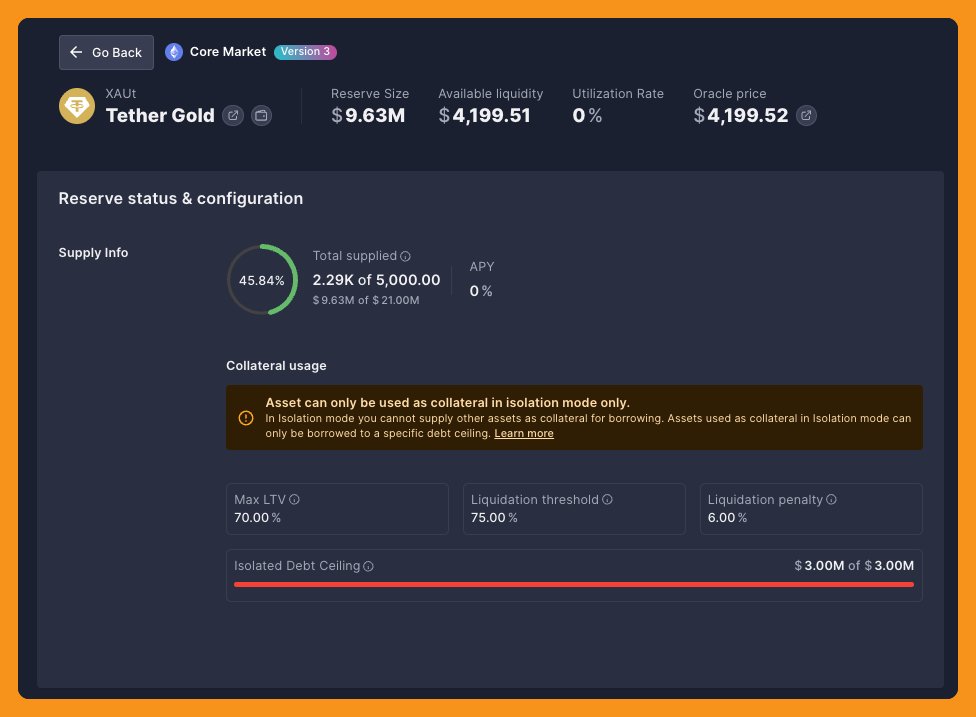Click the Version 3 badge

[x=307, y=52]
